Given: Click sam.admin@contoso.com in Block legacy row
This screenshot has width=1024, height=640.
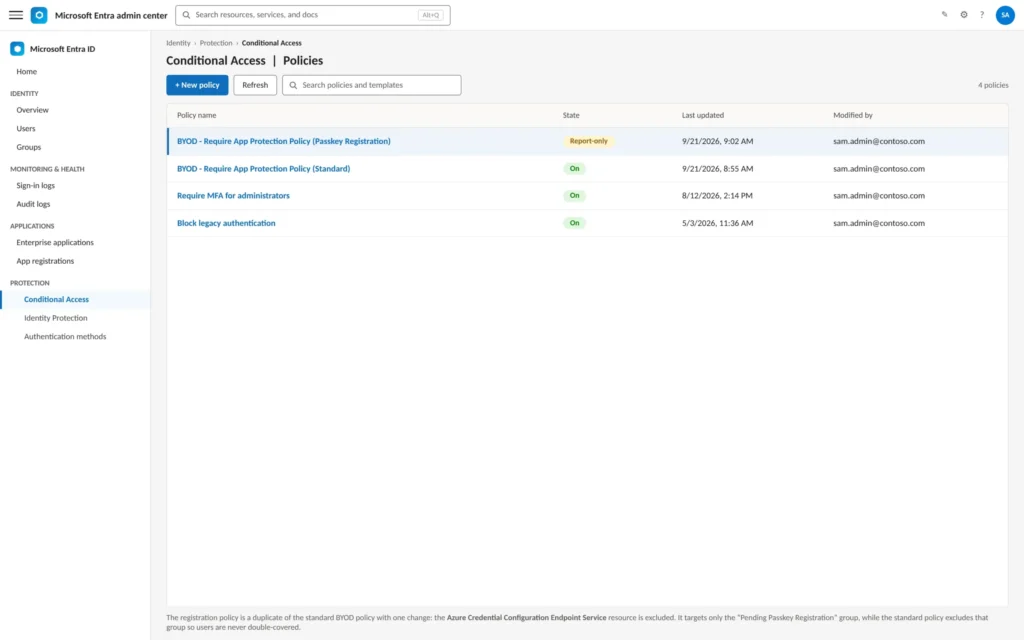Looking at the screenshot, I should tap(879, 223).
